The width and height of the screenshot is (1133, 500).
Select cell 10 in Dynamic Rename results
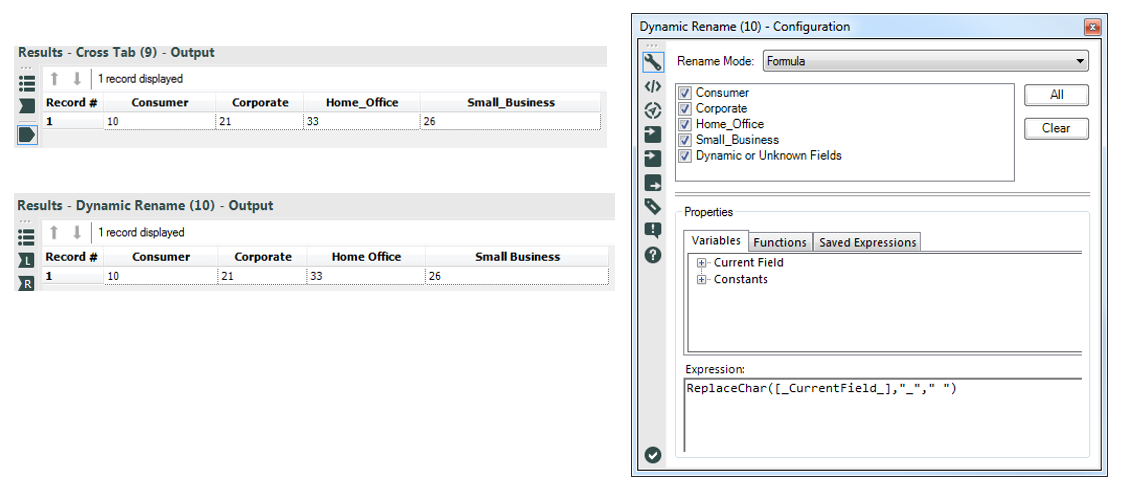[x=160, y=276]
